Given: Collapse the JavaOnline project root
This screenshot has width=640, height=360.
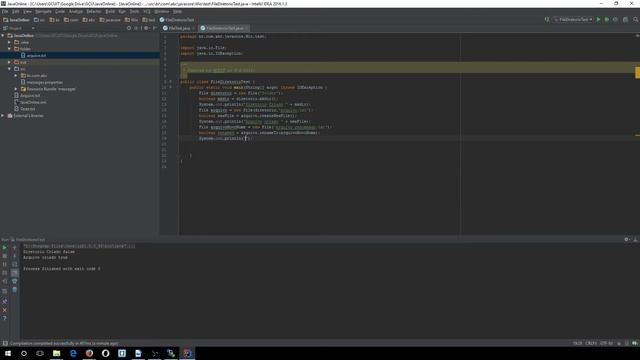Looking at the screenshot, I should pyautogui.click(x=3, y=36).
